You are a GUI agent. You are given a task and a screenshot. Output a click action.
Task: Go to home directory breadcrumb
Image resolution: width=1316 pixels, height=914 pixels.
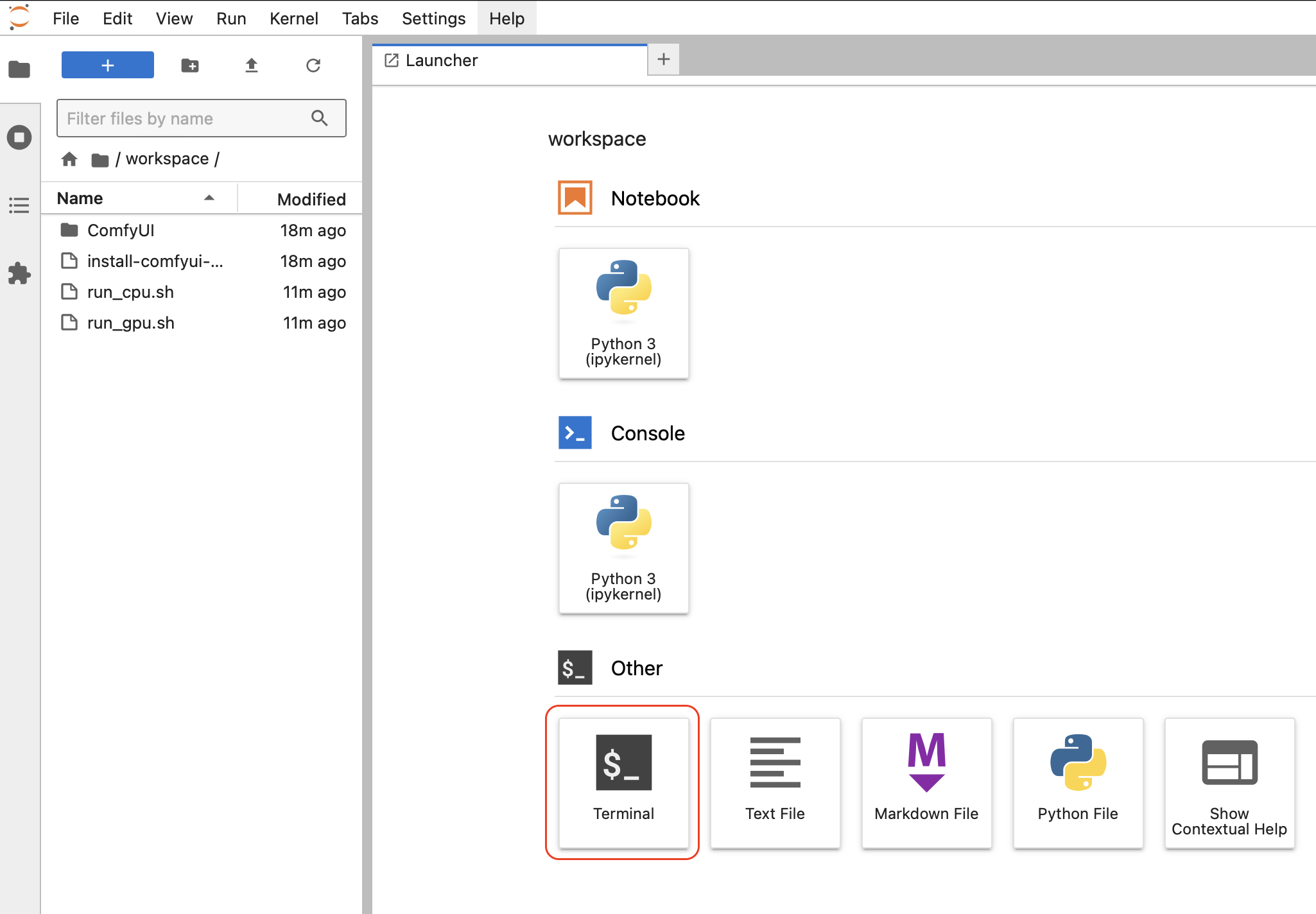coord(69,159)
